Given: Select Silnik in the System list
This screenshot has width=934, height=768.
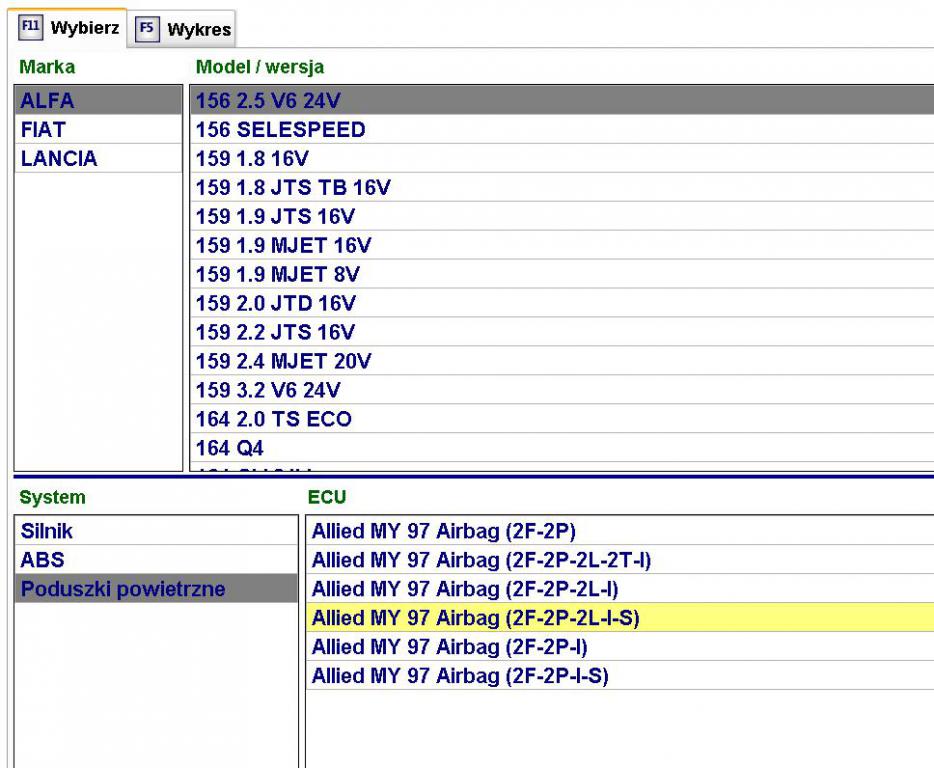Looking at the screenshot, I should (x=156, y=531).
